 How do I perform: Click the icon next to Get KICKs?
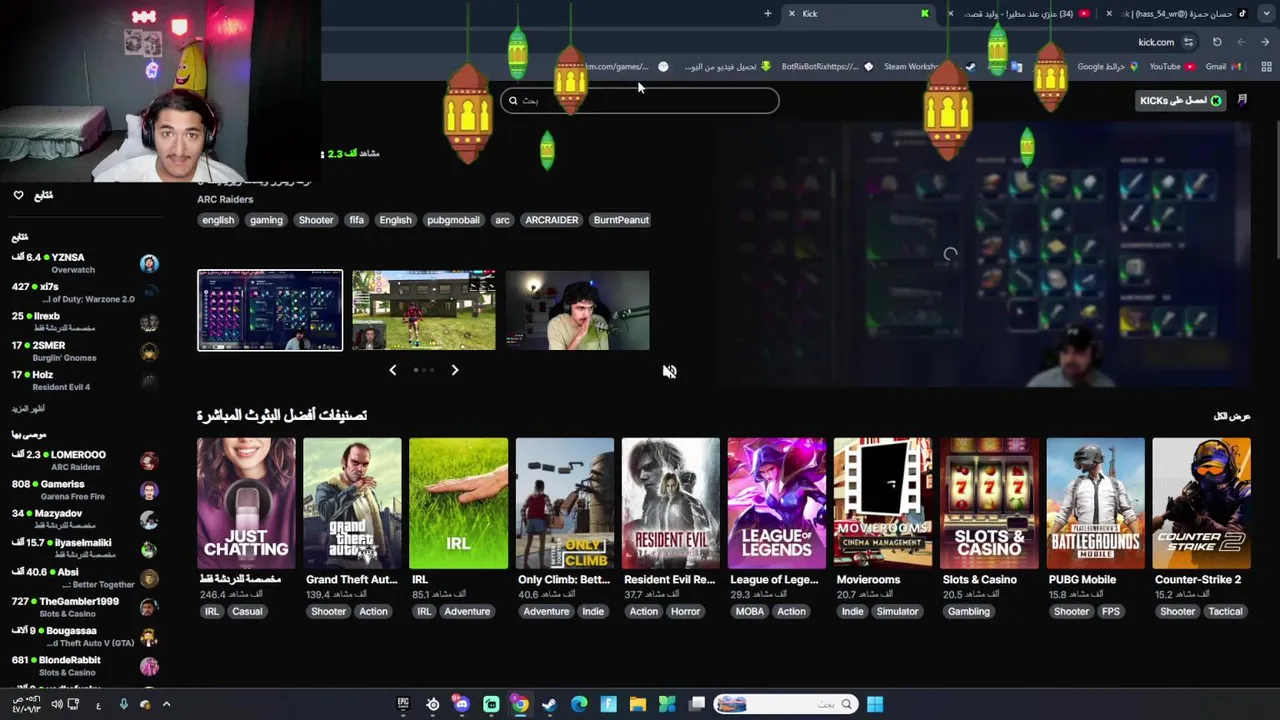pyautogui.click(x=1242, y=100)
